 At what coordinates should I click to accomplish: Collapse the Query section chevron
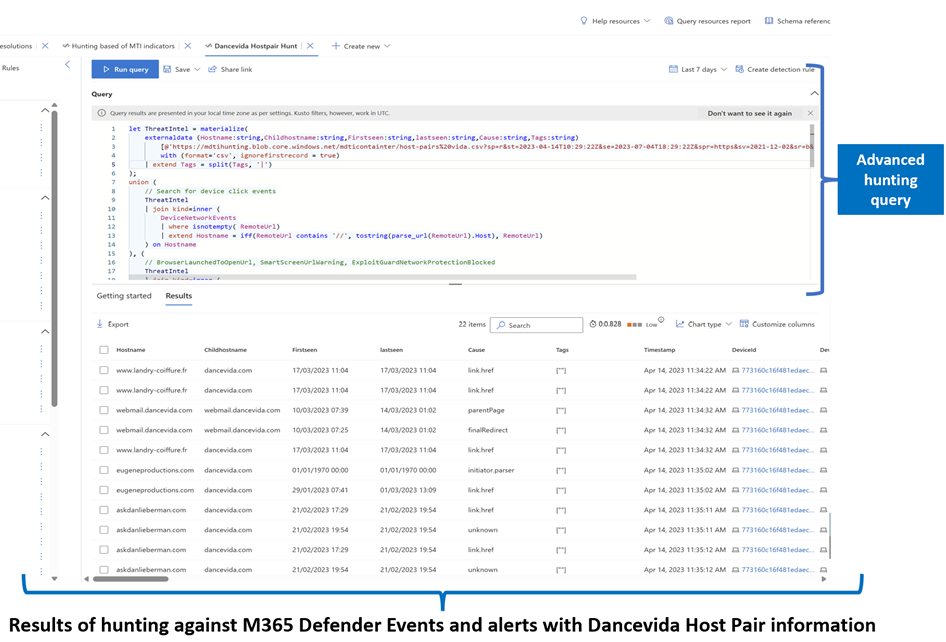coord(814,94)
